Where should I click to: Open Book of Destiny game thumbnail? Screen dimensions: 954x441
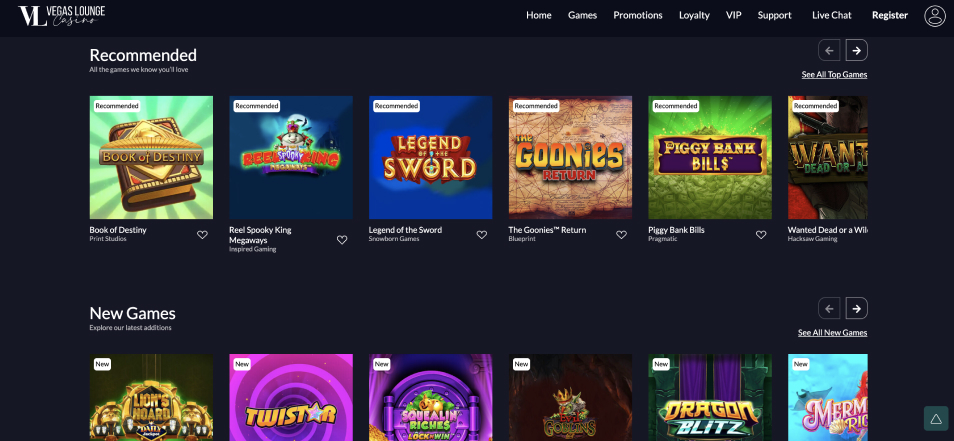tap(151, 157)
